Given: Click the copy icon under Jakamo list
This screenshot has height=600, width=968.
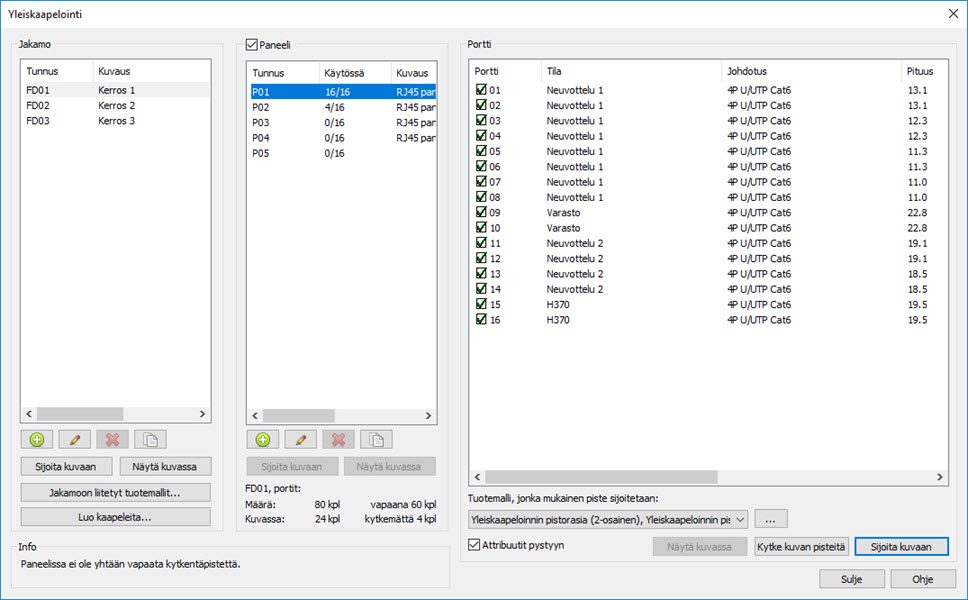Looking at the screenshot, I should (x=150, y=439).
